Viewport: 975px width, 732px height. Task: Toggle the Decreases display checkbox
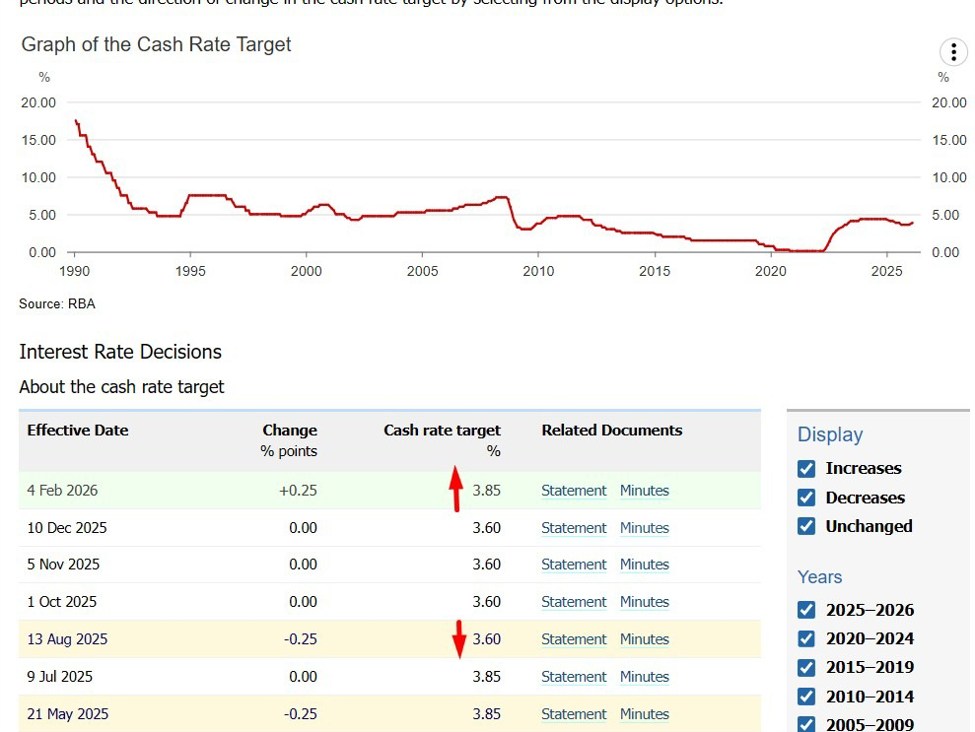807,498
